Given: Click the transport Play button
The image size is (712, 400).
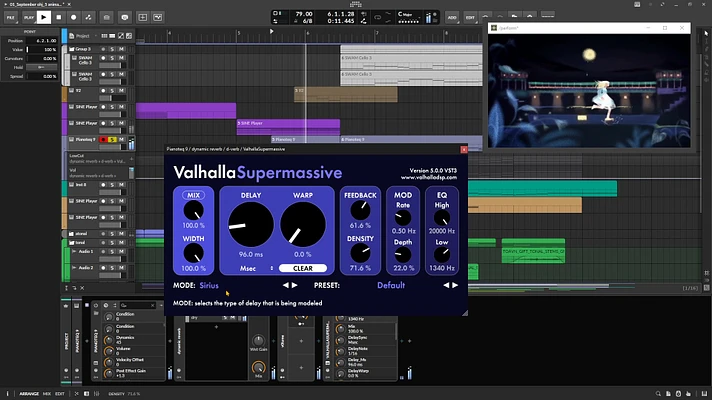Looking at the screenshot, I should coord(44,17).
